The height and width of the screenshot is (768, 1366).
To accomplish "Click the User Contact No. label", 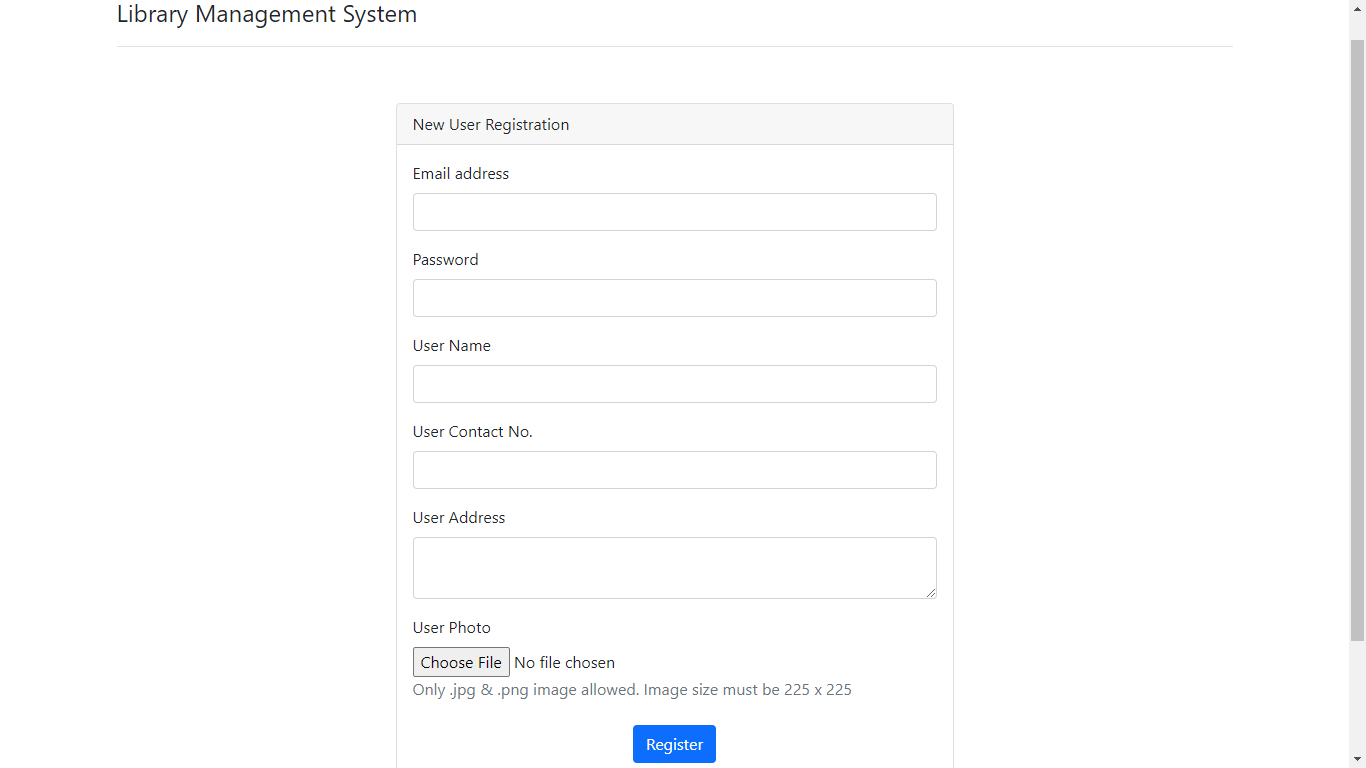I will (x=473, y=432).
